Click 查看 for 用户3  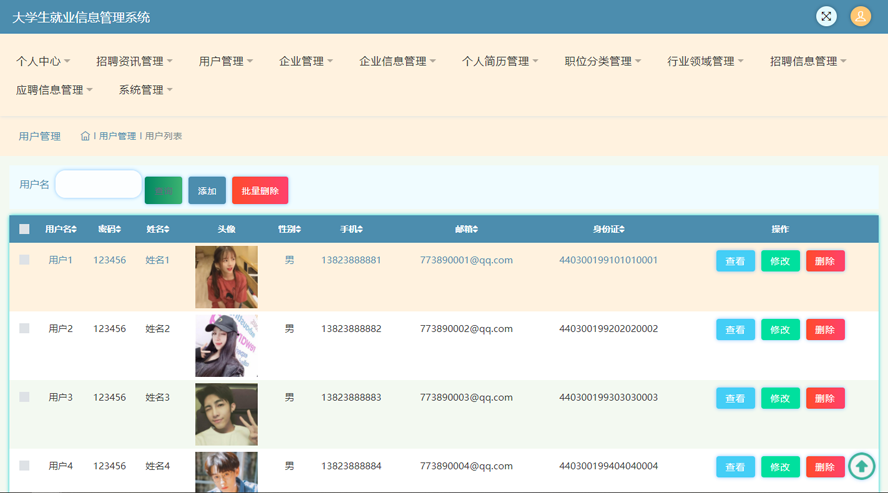coord(735,398)
